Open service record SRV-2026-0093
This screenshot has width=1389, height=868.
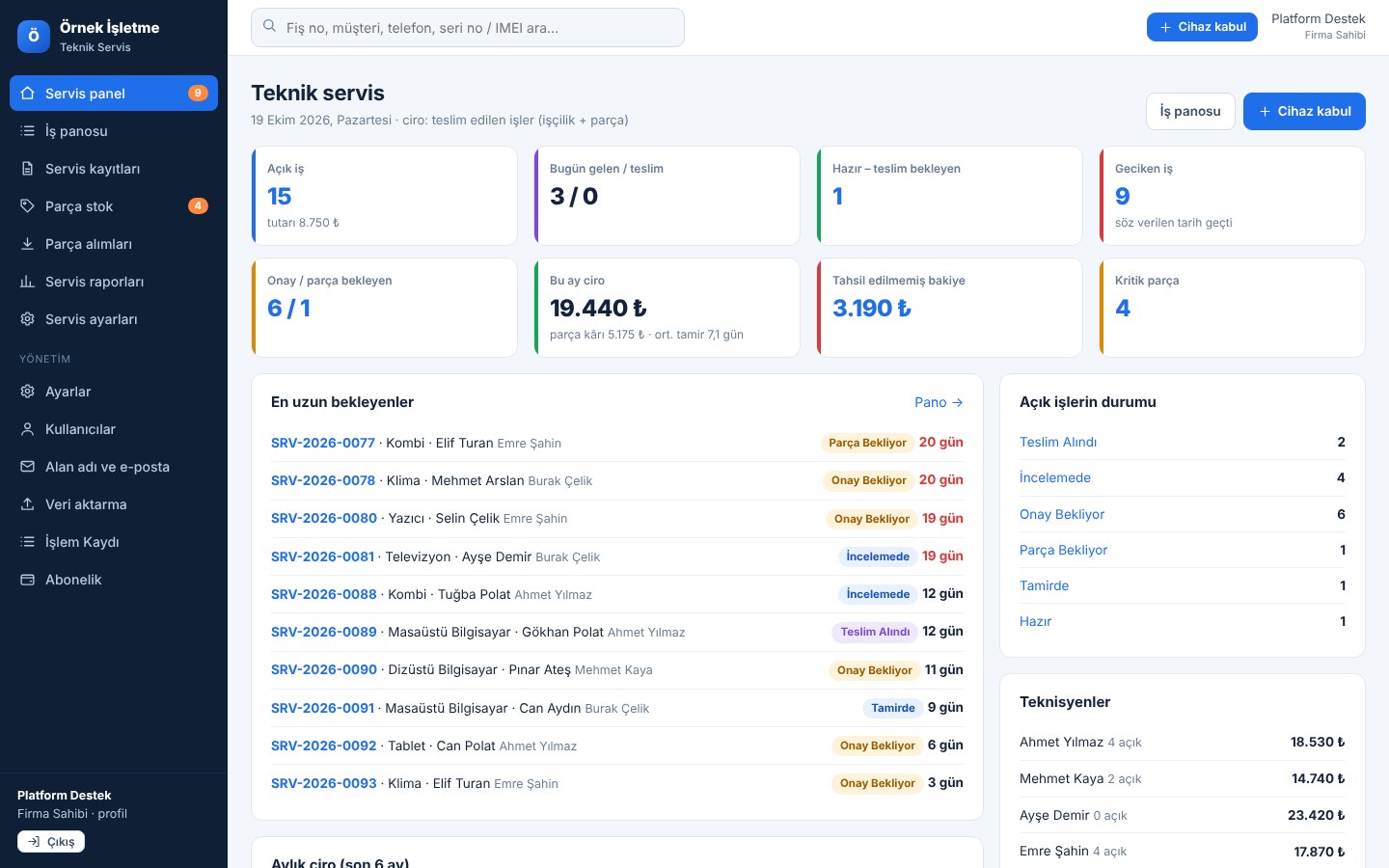[x=324, y=783]
